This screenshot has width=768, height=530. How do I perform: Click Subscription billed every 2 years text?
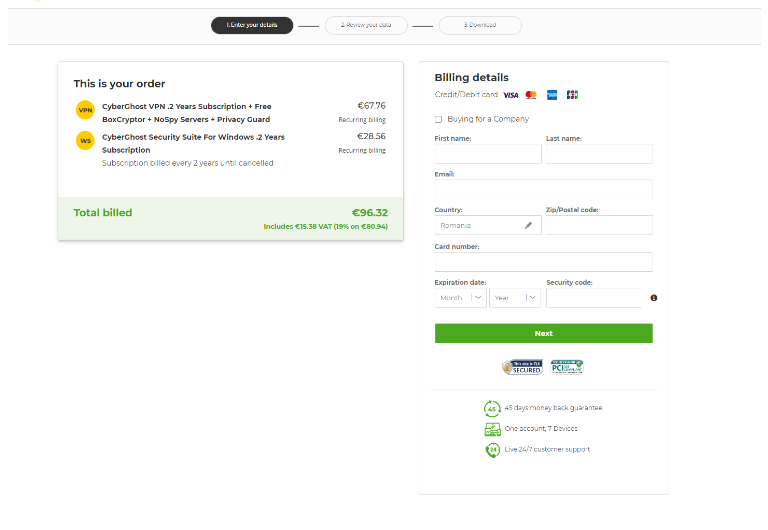[188, 163]
